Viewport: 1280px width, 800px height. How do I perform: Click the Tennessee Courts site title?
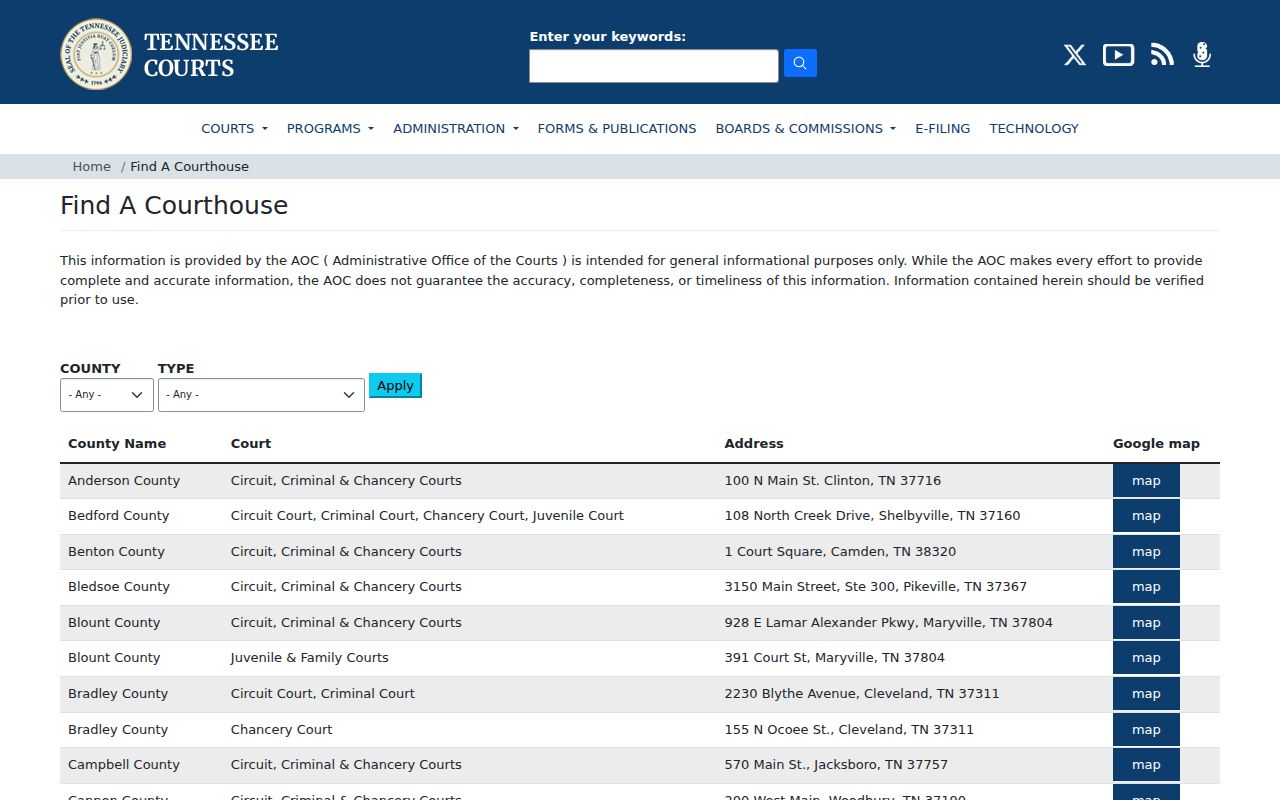(211, 55)
